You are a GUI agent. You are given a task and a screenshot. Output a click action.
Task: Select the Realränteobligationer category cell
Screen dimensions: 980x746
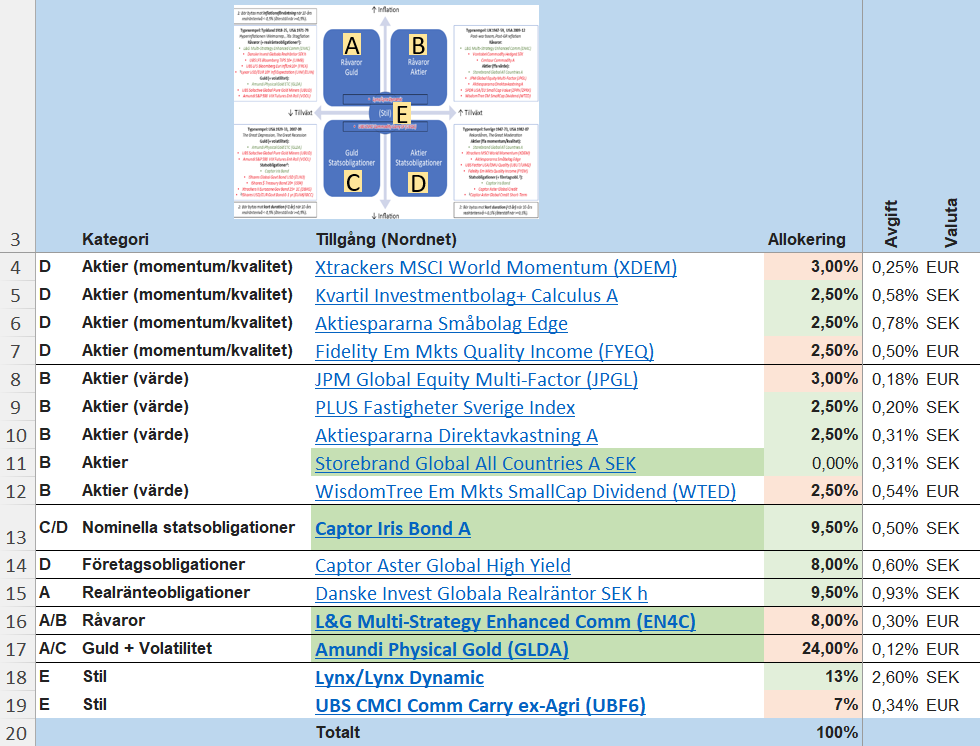(166, 593)
